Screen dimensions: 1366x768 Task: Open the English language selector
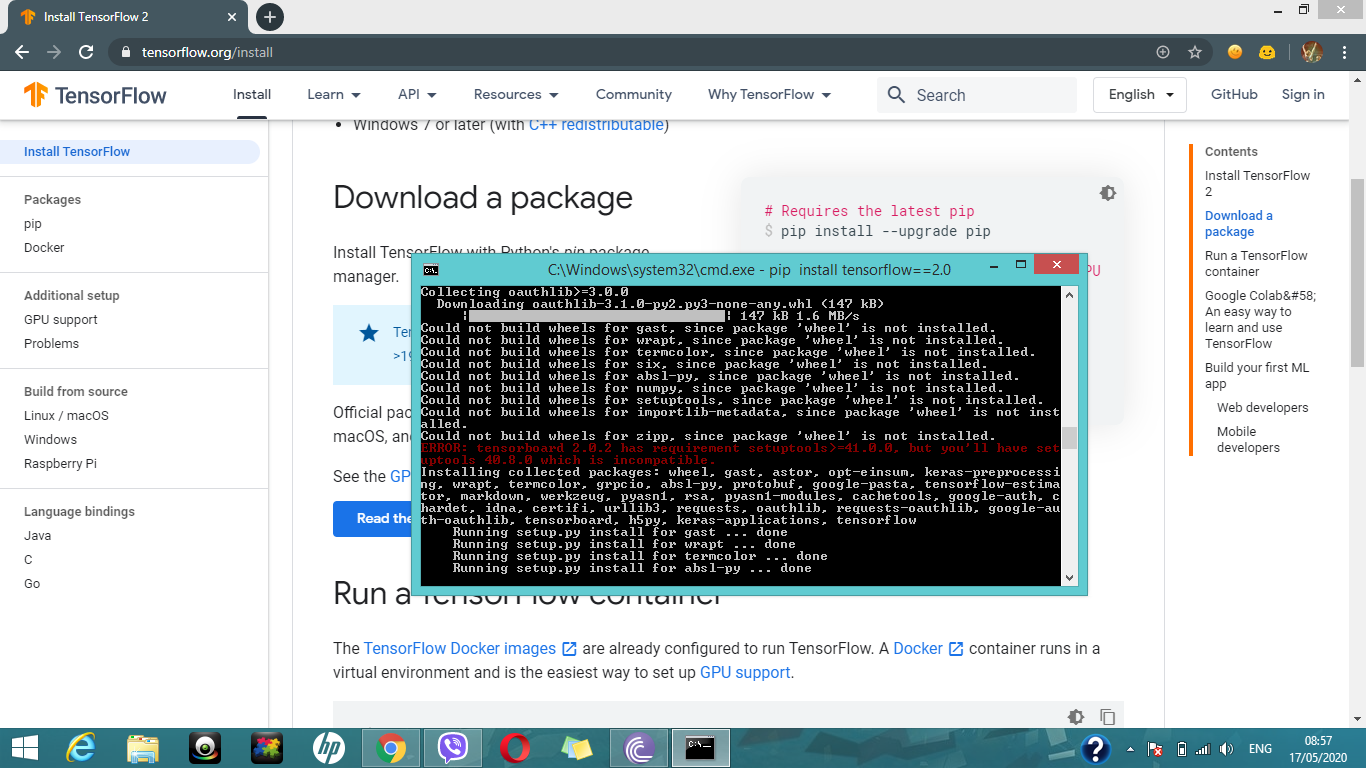1140,95
